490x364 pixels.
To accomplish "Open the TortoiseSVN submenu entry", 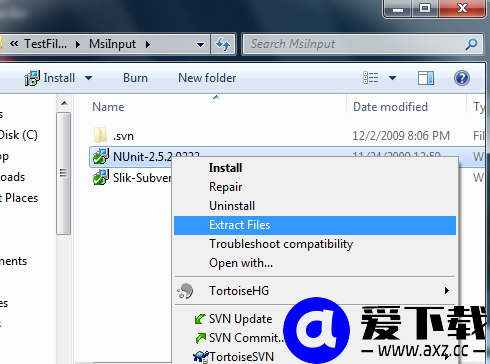I will point(241,357).
